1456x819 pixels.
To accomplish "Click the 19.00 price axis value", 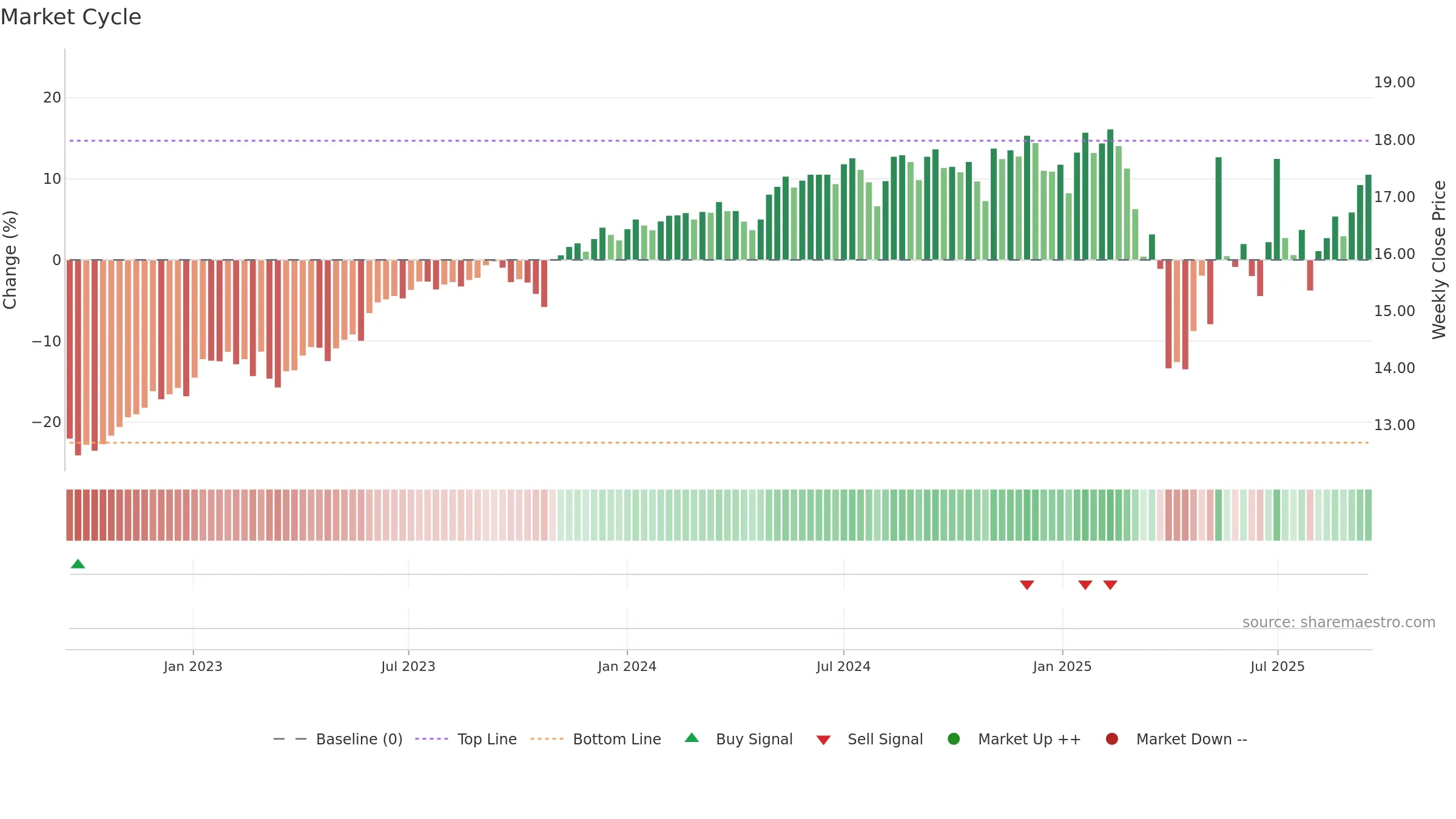I will [x=1394, y=83].
